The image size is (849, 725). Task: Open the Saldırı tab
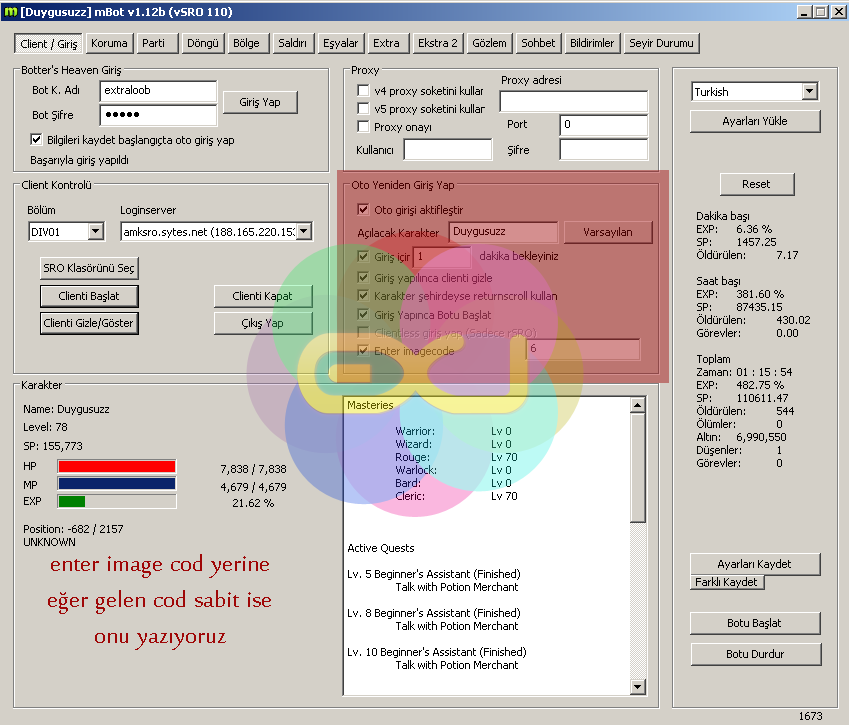(292, 43)
